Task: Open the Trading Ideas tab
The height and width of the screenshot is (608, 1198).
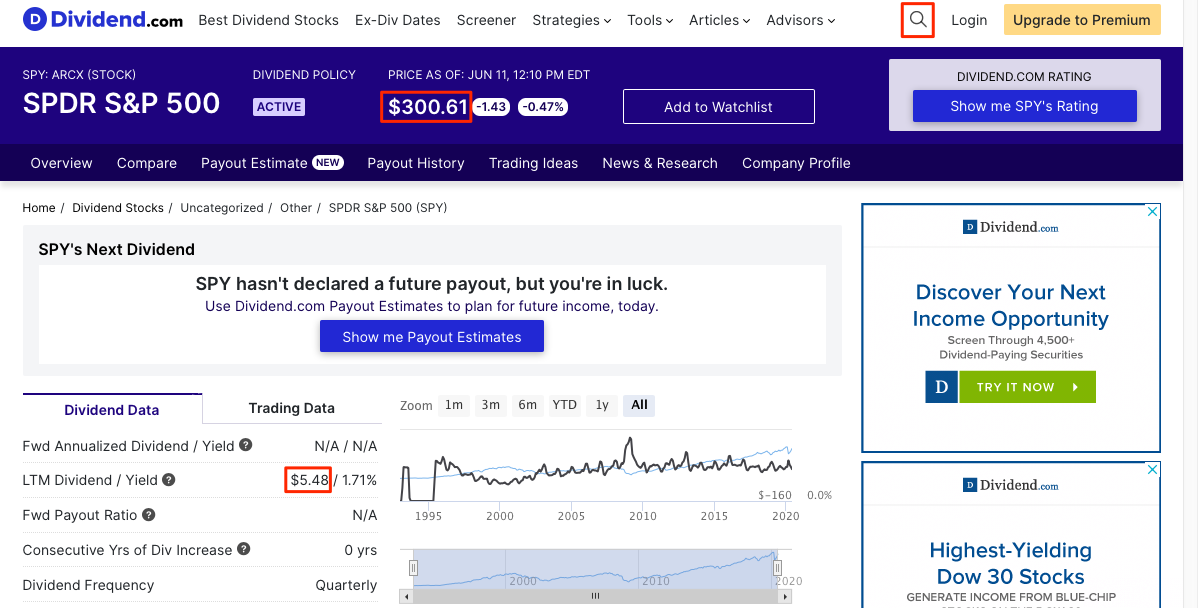Action: (x=533, y=163)
